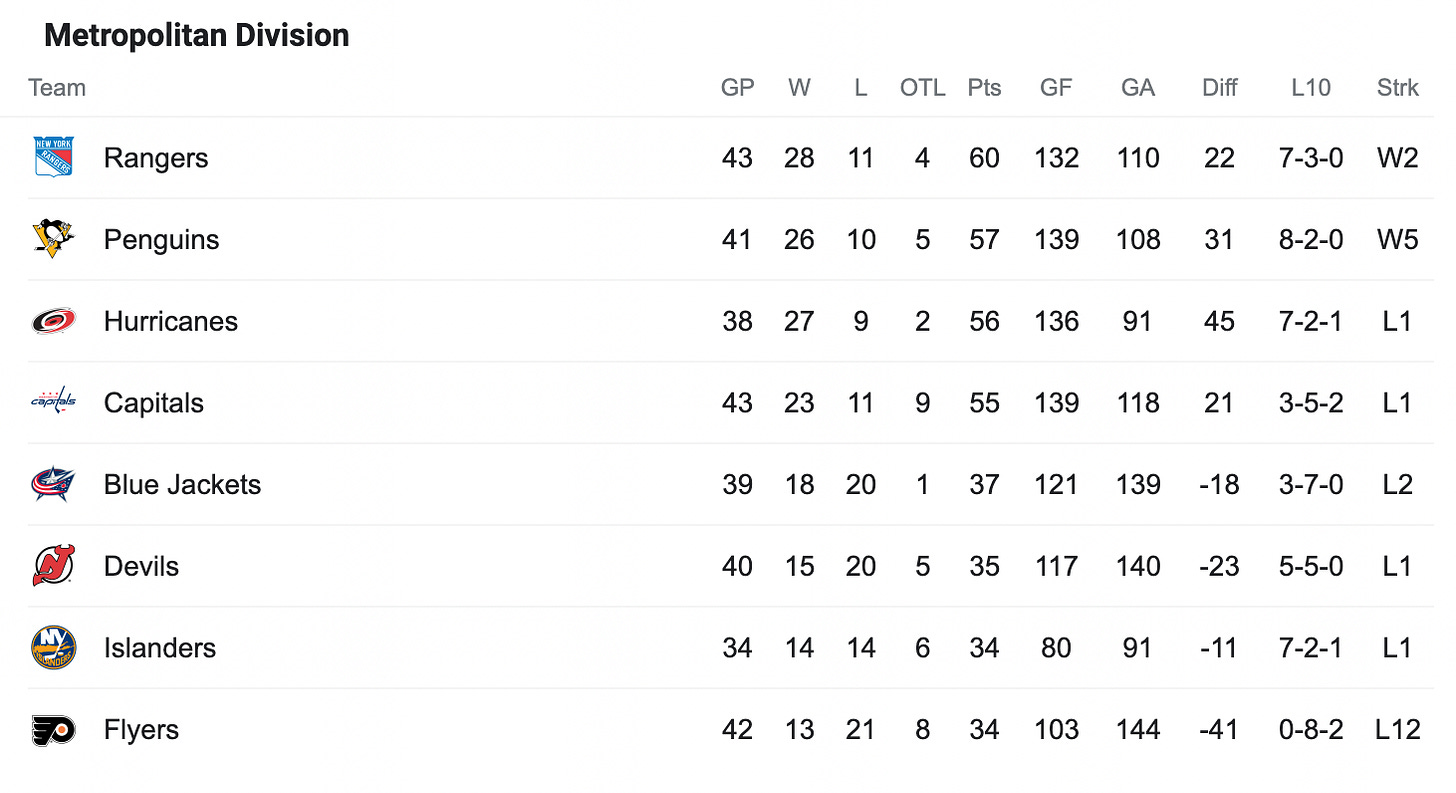The width and height of the screenshot is (1456, 793).
Task: Click the Strk column header
Action: (x=1398, y=88)
